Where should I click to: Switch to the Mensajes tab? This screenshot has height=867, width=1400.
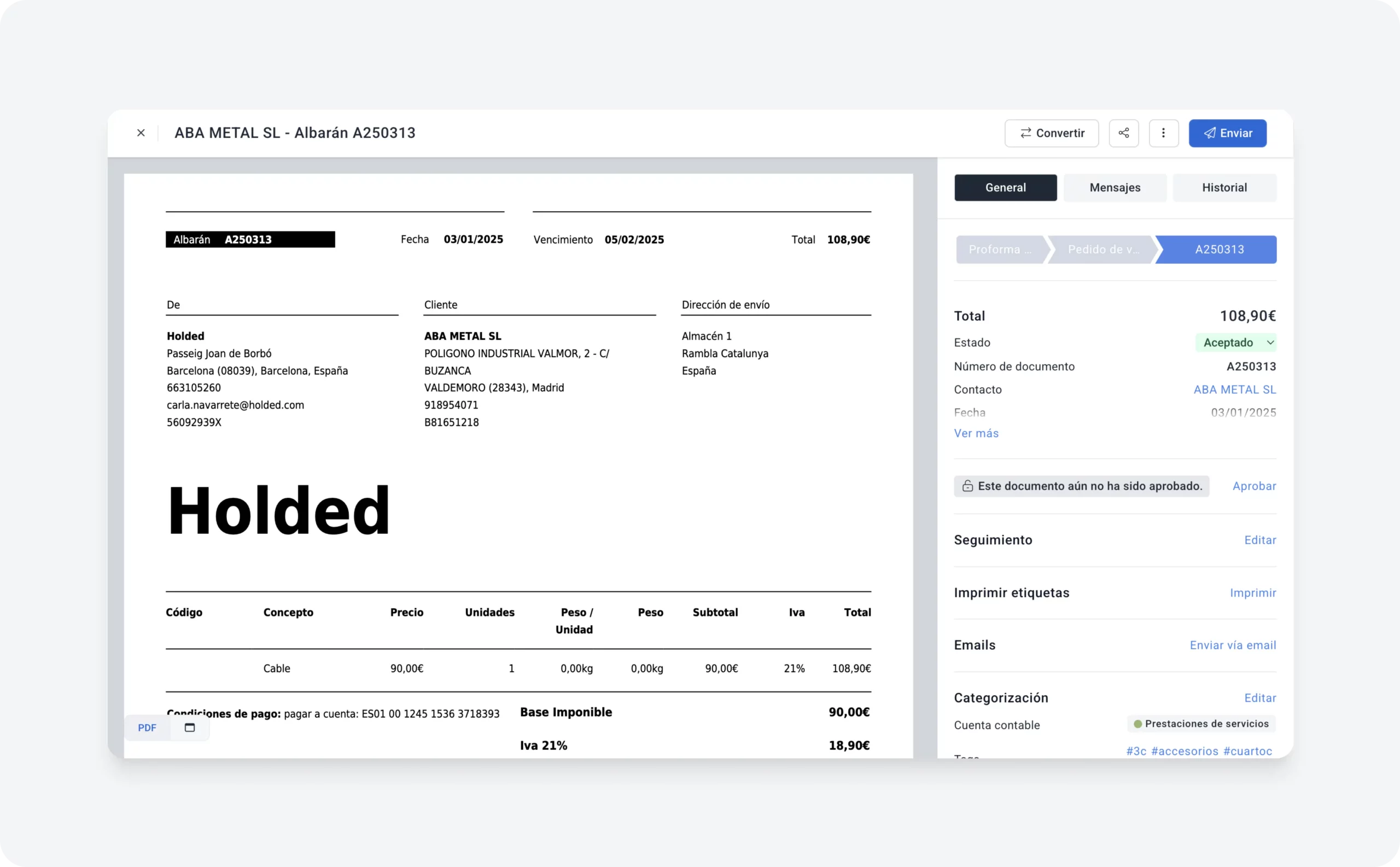click(1115, 188)
